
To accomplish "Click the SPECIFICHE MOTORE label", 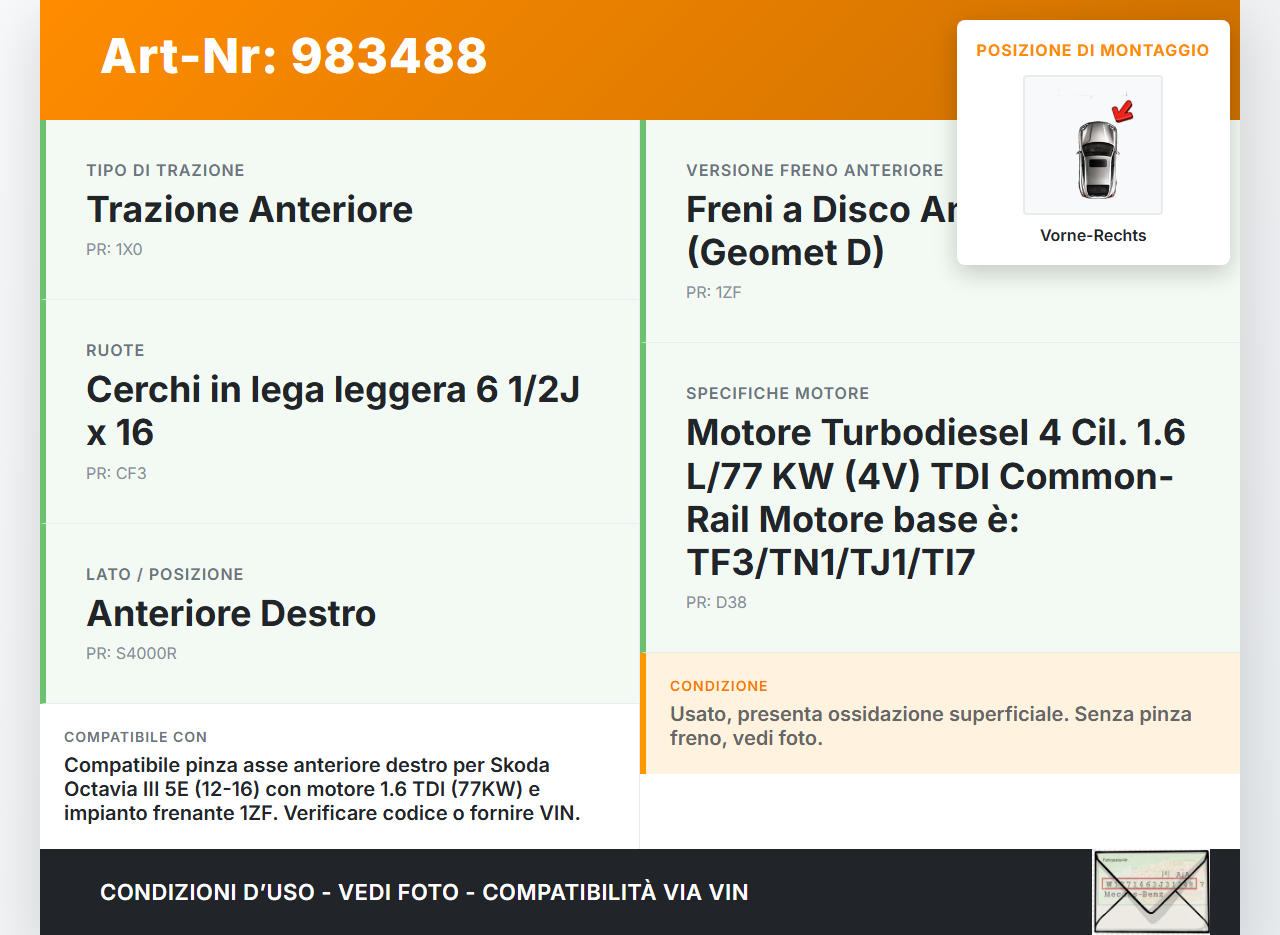I will [778, 394].
